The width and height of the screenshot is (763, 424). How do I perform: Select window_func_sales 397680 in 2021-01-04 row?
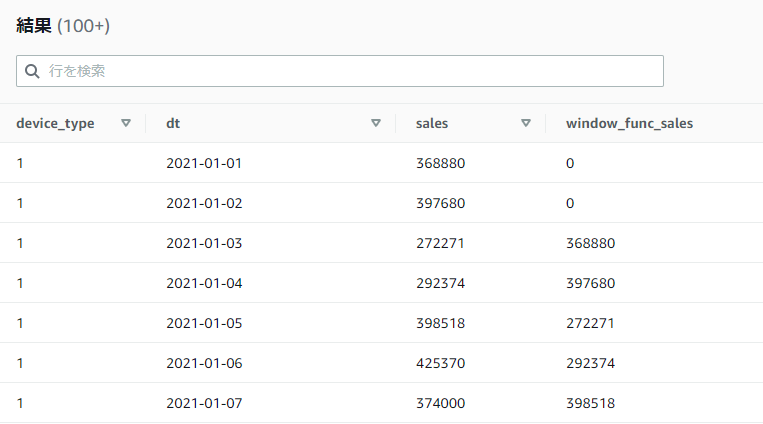[590, 283]
